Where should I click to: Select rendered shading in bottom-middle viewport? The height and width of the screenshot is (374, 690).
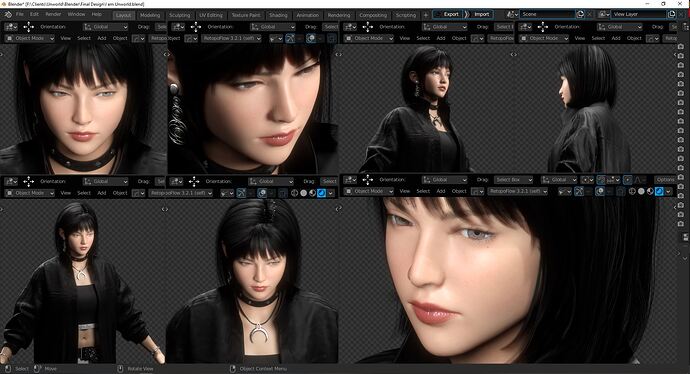pyautogui.click(x=322, y=193)
